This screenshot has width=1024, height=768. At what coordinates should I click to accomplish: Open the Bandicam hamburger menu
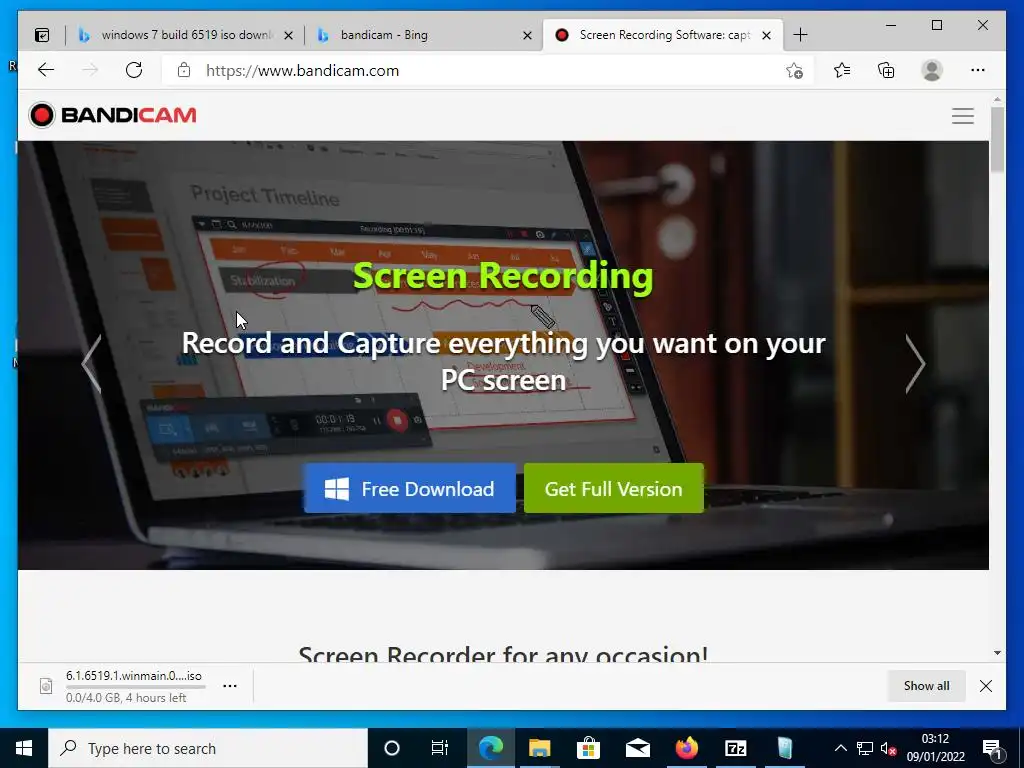963,116
